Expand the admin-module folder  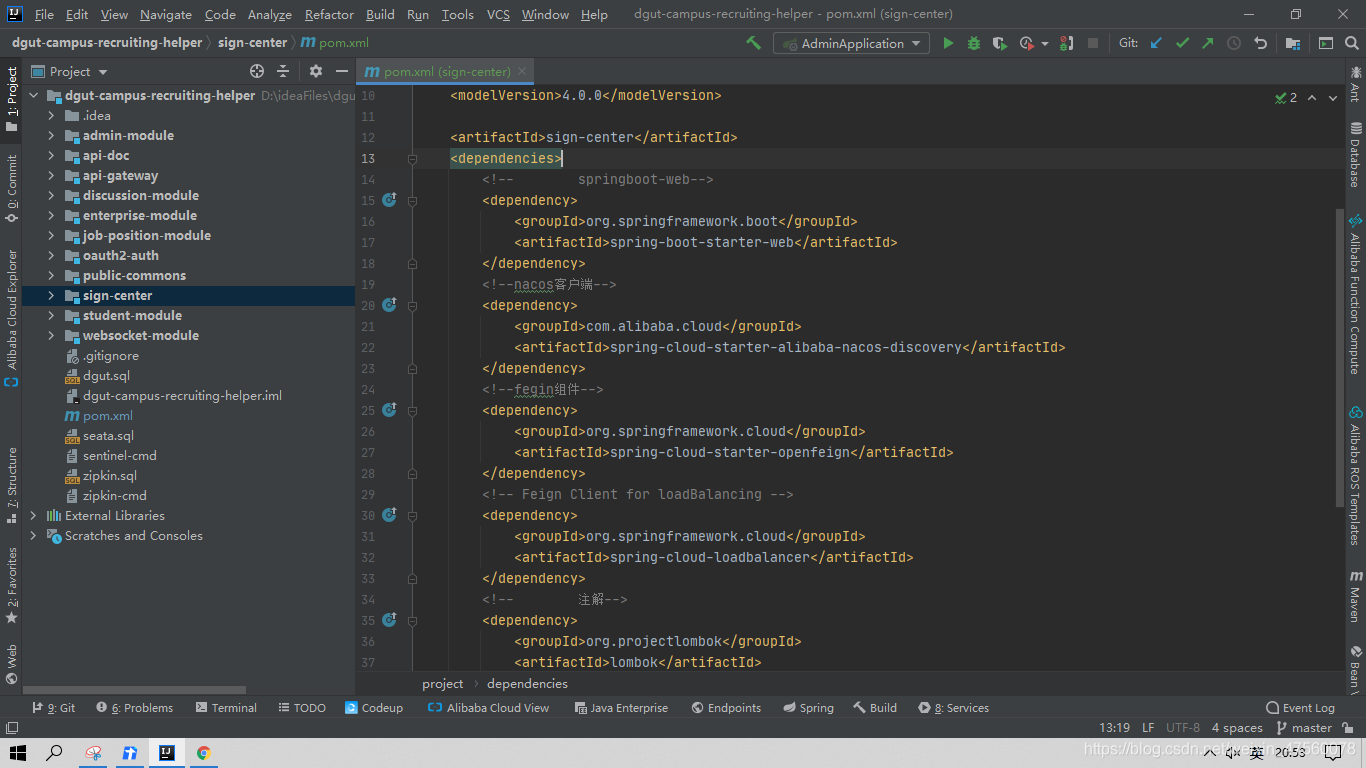tap(51, 135)
